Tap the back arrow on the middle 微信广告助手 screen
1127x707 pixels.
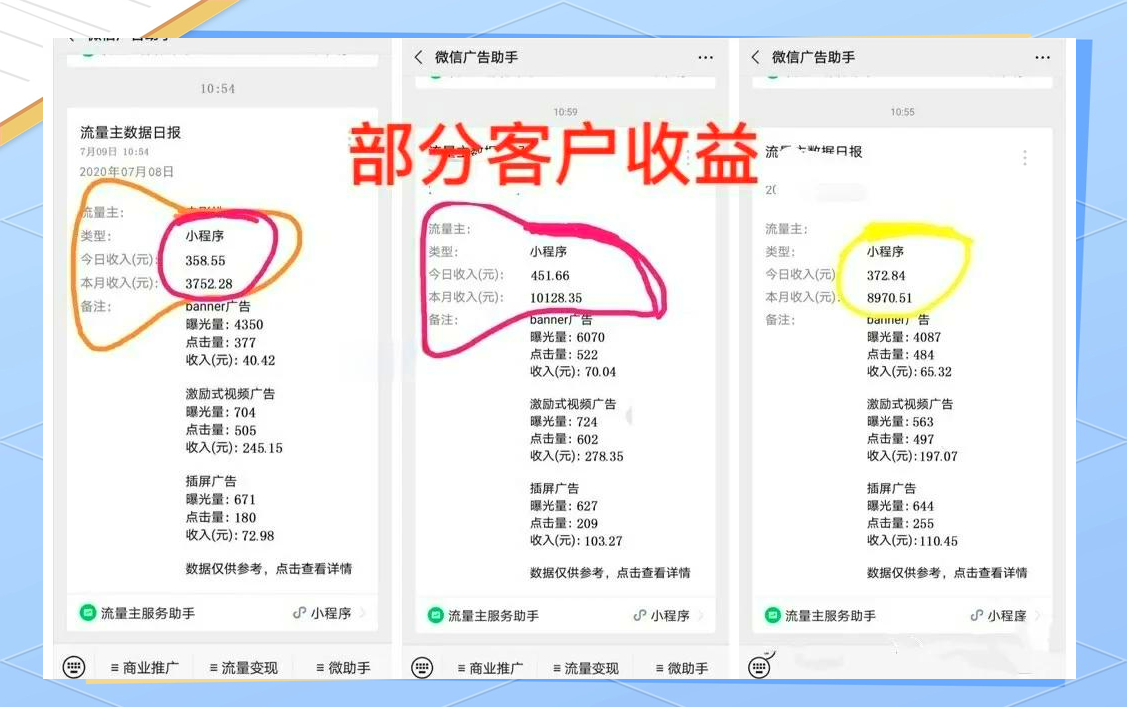pos(419,57)
